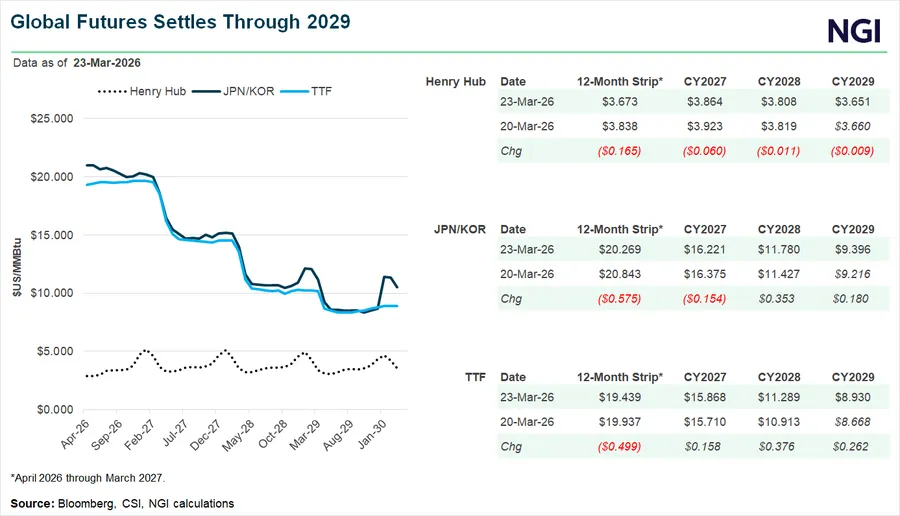The image size is (900, 516).
Task: Click the NGI logo
Action: pyautogui.click(x=854, y=30)
